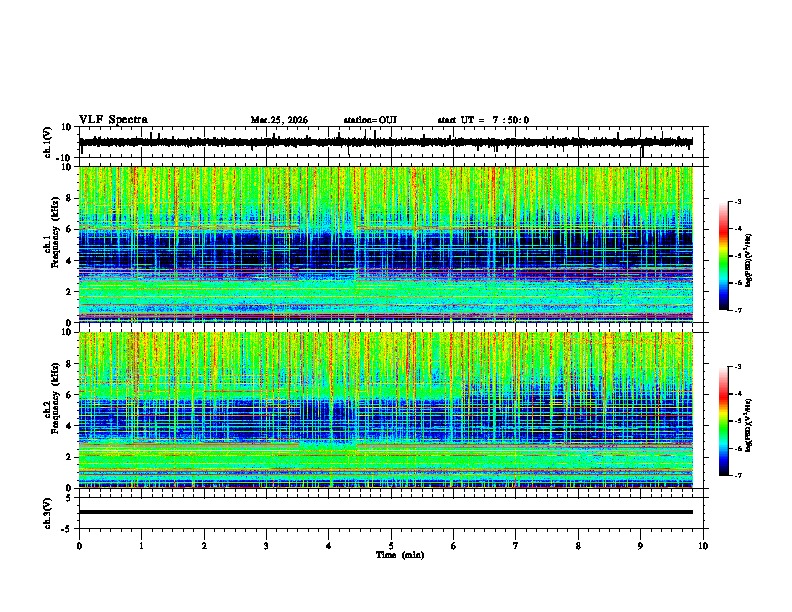Click the ch.2 color scale log(PSD) label
Viewport: 792px width, 612px height.
click(x=749, y=425)
